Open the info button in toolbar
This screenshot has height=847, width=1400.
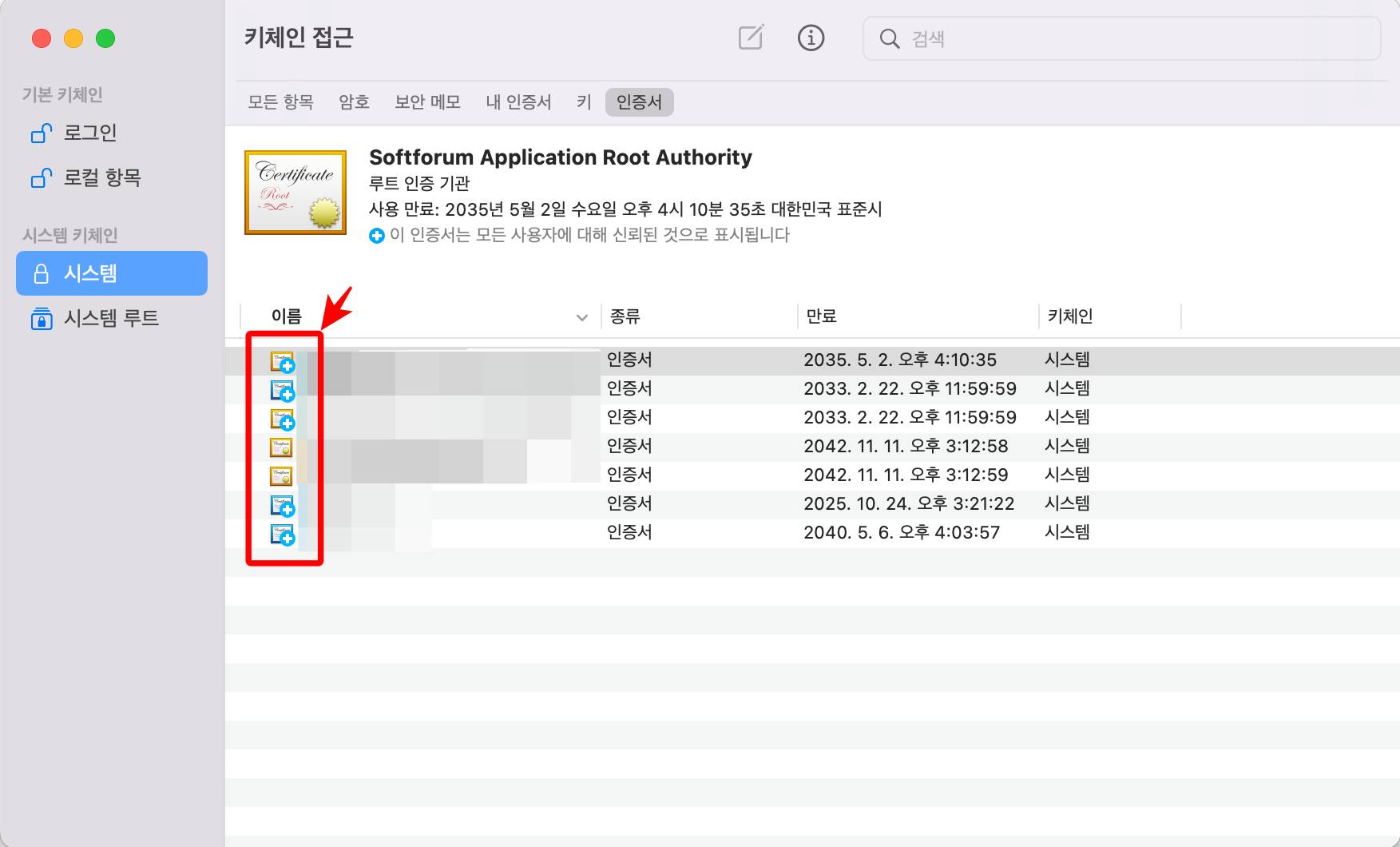click(x=811, y=38)
